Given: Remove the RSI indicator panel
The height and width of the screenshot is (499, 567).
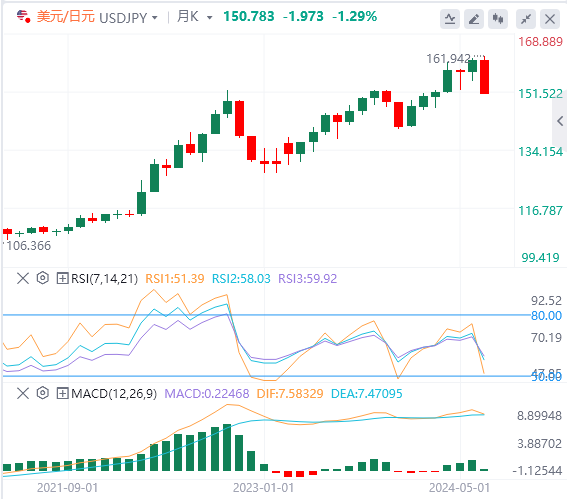Looking at the screenshot, I should [x=23, y=278].
